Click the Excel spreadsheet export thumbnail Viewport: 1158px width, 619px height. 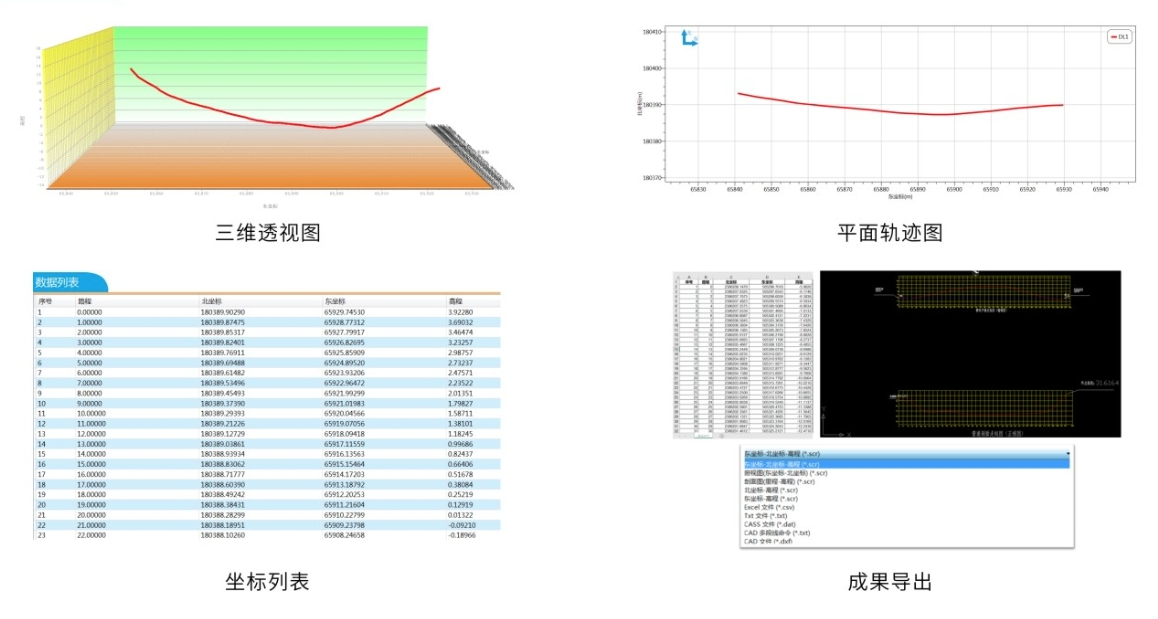coord(743,355)
